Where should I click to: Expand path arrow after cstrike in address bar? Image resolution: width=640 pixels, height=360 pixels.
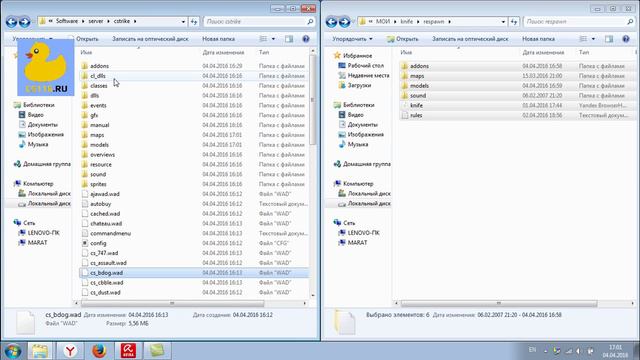(135, 21)
